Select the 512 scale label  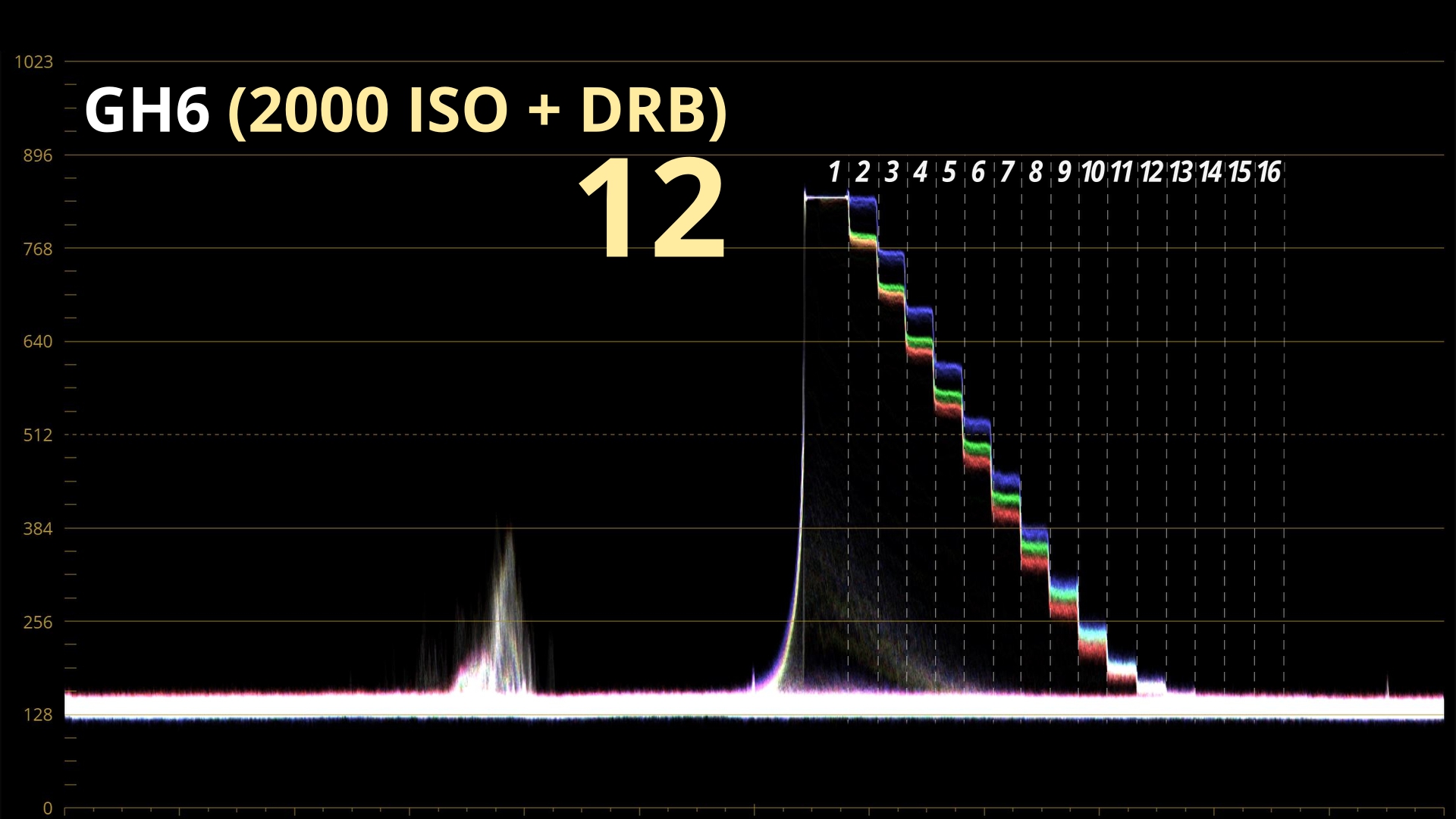click(38, 435)
